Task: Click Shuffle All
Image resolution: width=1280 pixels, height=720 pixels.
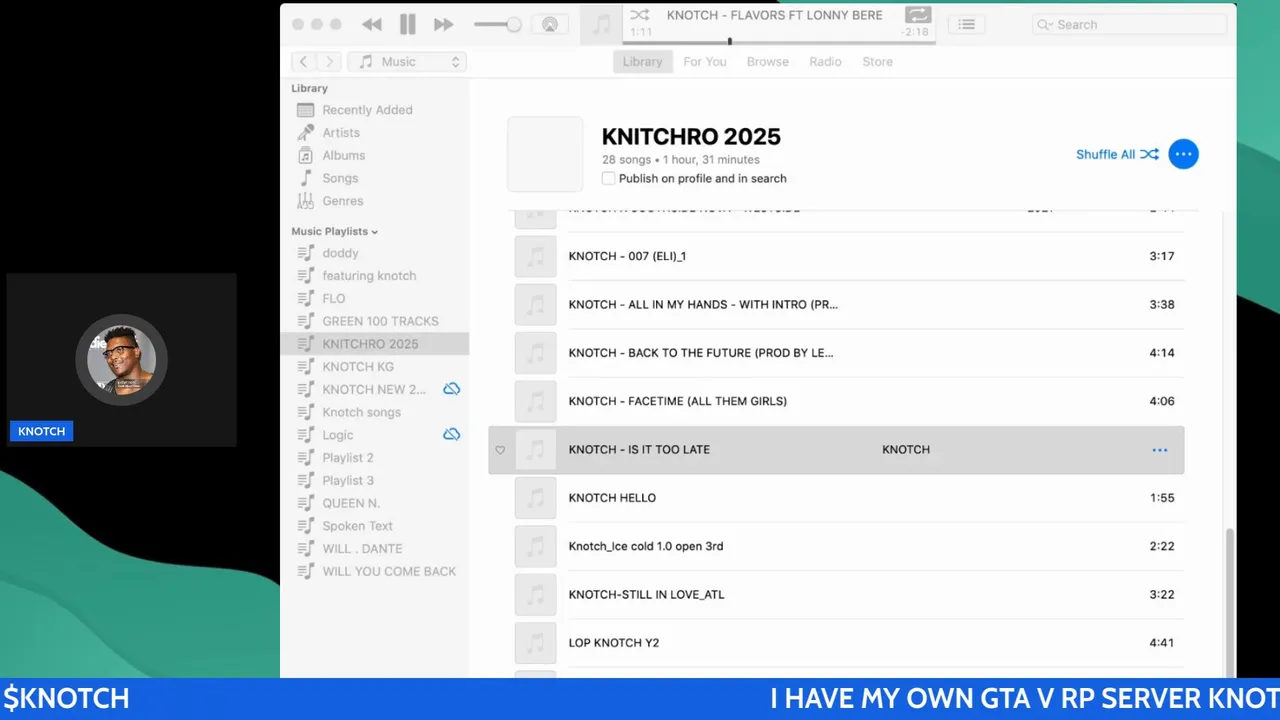Action: coord(1117,154)
